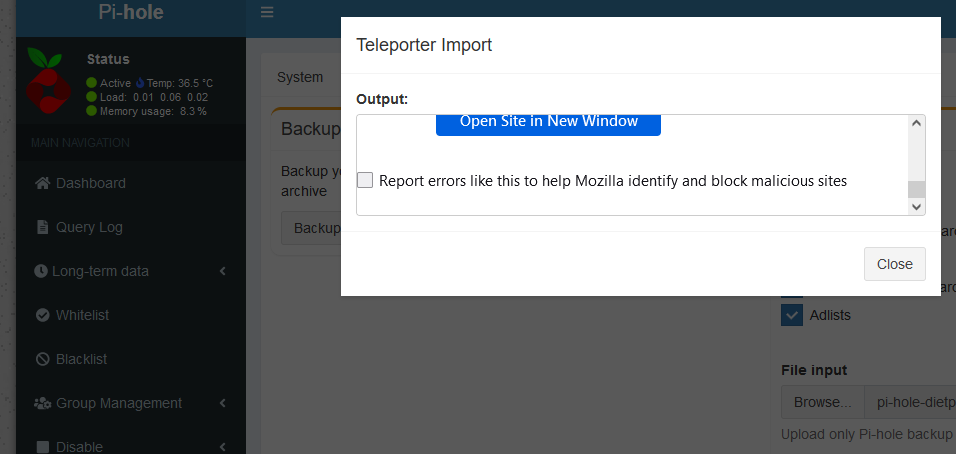
Task: Switch to the System tab
Action: (x=299, y=77)
